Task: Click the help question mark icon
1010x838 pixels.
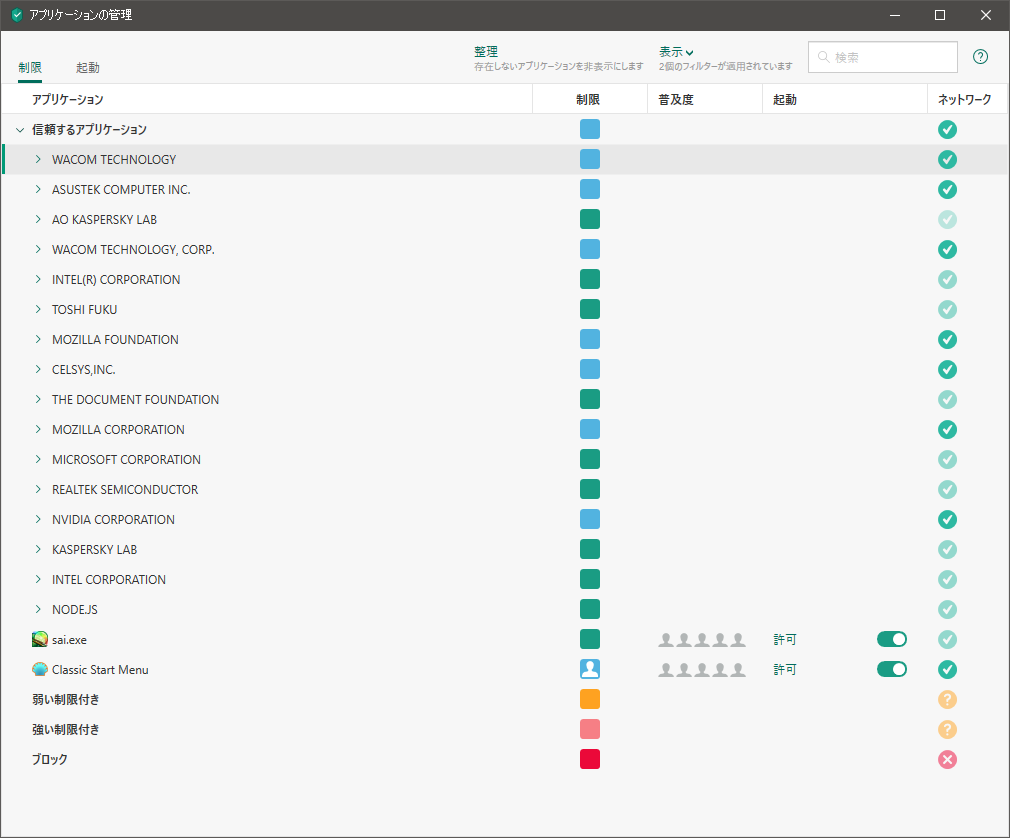Action: coord(980,57)
